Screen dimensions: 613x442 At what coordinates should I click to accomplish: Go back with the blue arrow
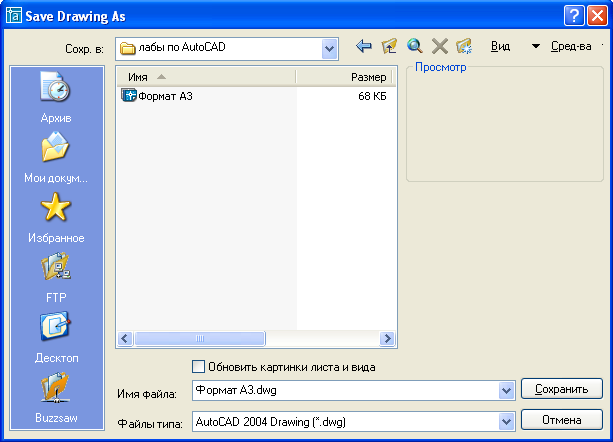pyautogui.click(x=364, y=47)
